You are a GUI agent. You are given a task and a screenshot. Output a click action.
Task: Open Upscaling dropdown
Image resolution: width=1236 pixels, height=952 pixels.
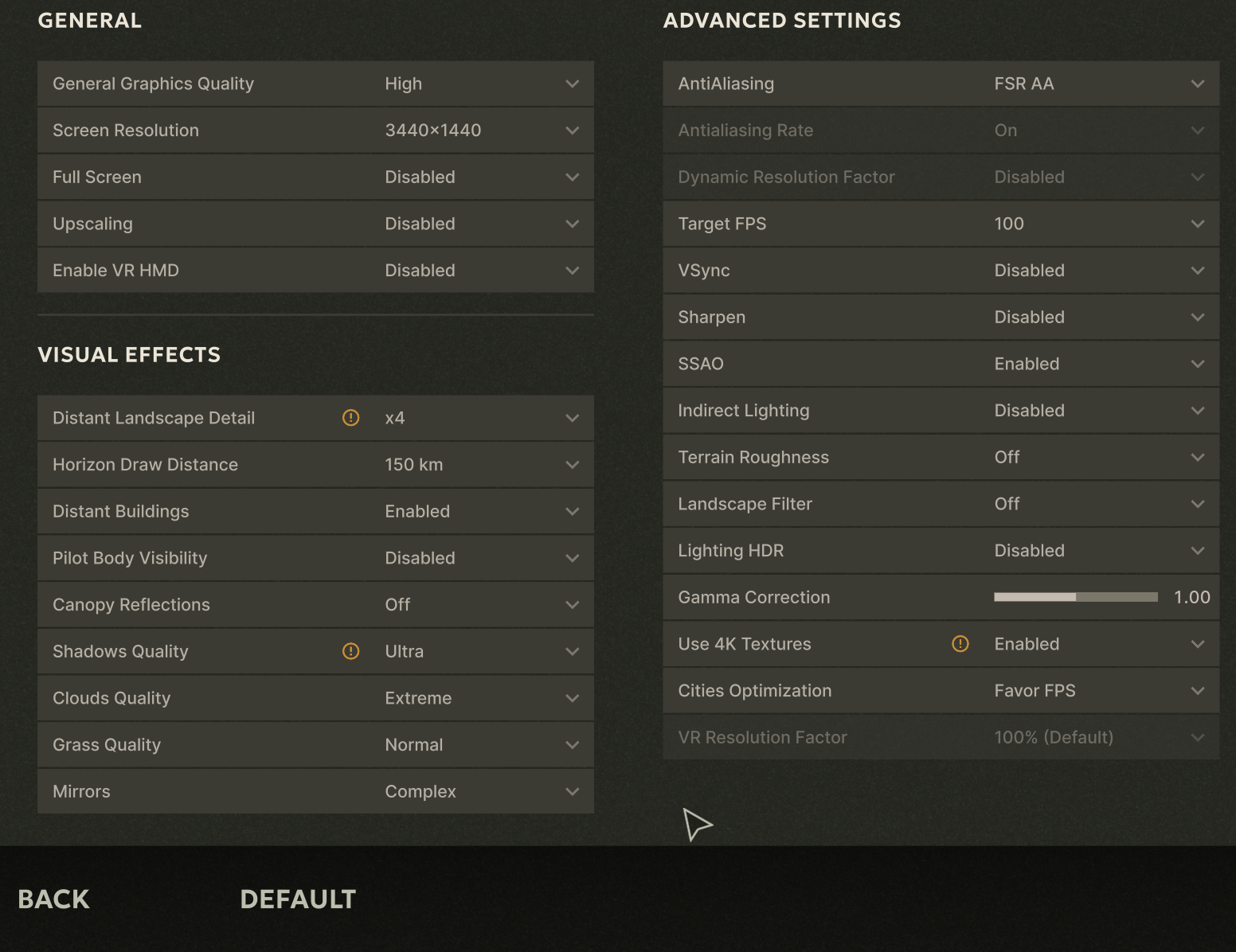(x=315, y=224)
